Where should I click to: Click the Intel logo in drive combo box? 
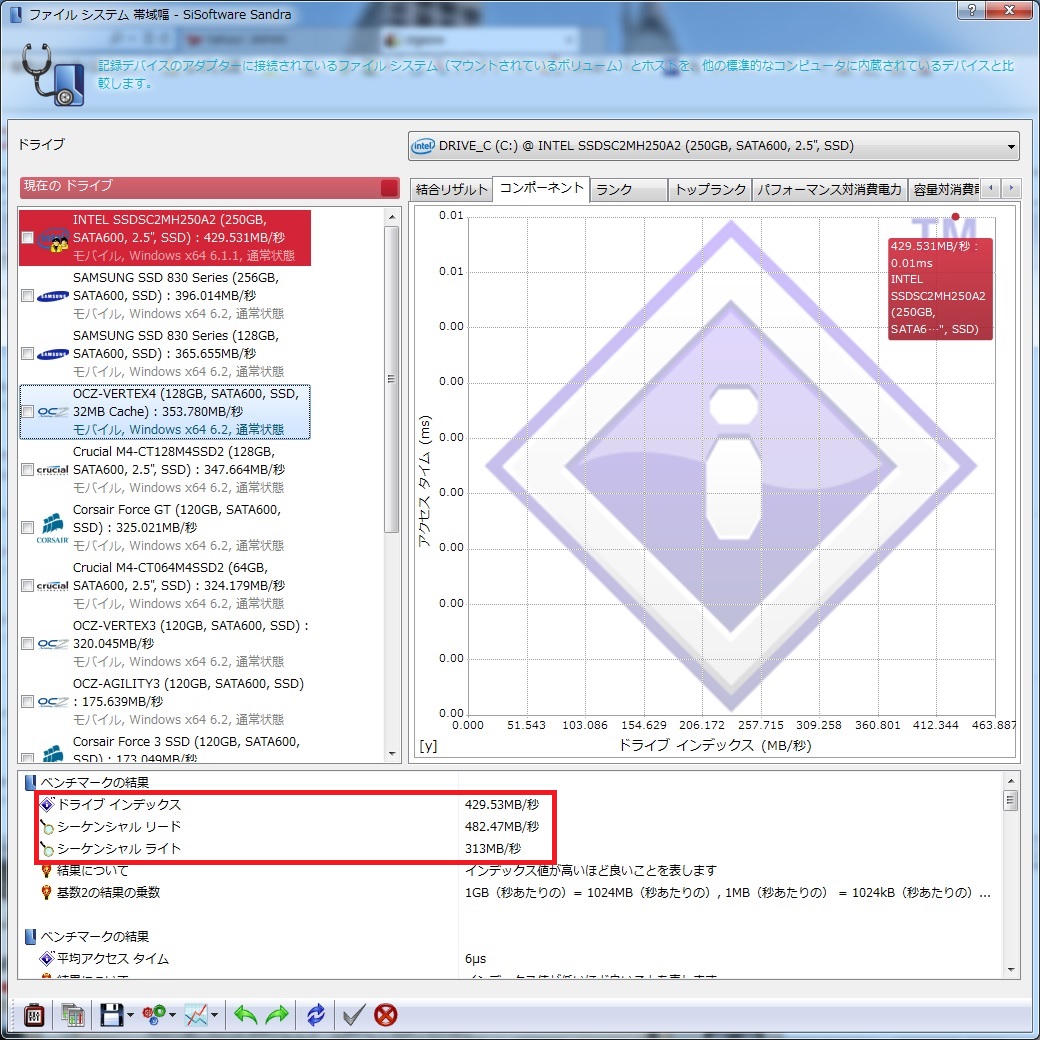pos(422,146)
